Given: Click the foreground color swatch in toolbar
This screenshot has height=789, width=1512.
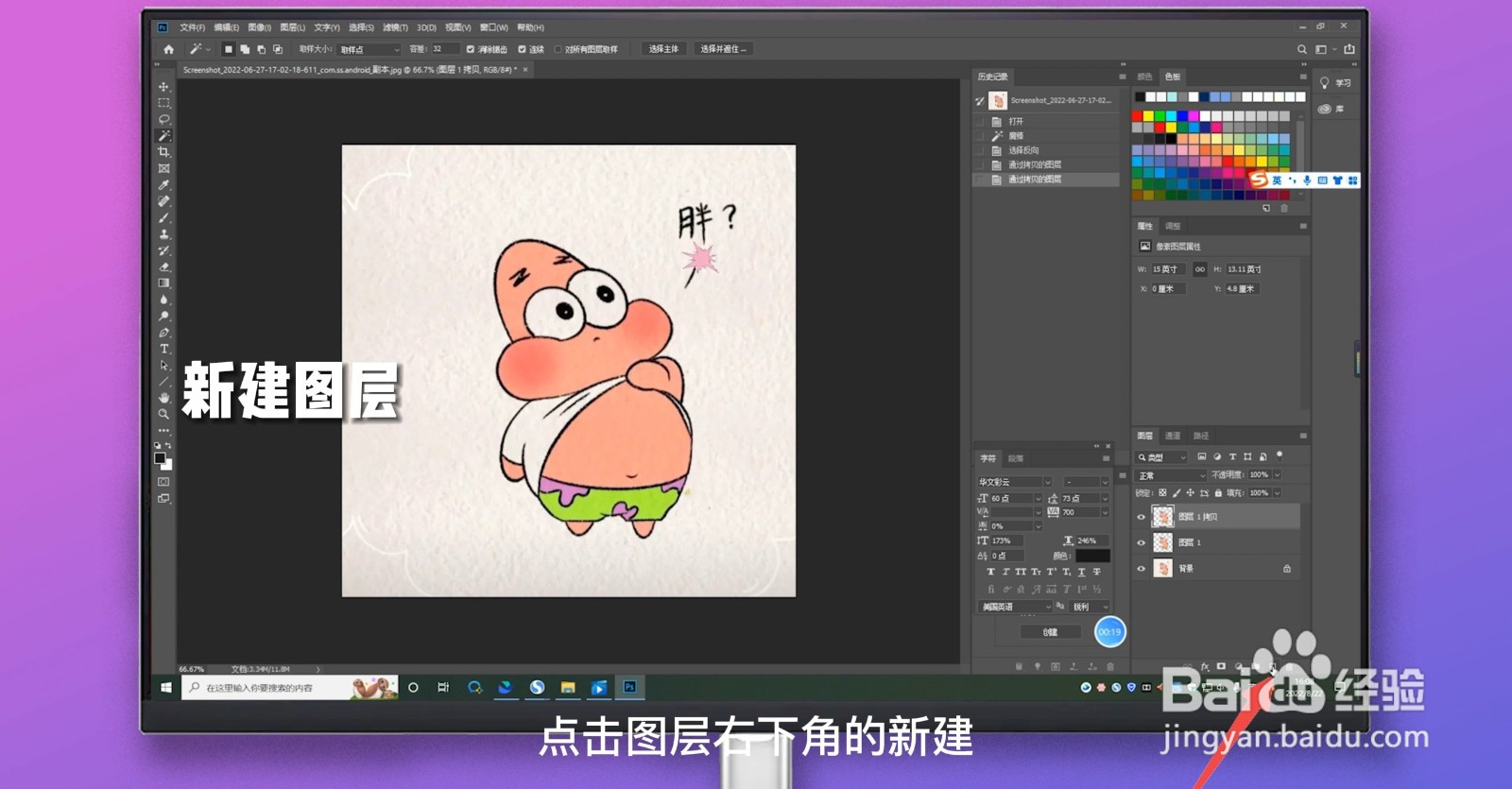Looking at the screenshot, I should pos(160,458).
